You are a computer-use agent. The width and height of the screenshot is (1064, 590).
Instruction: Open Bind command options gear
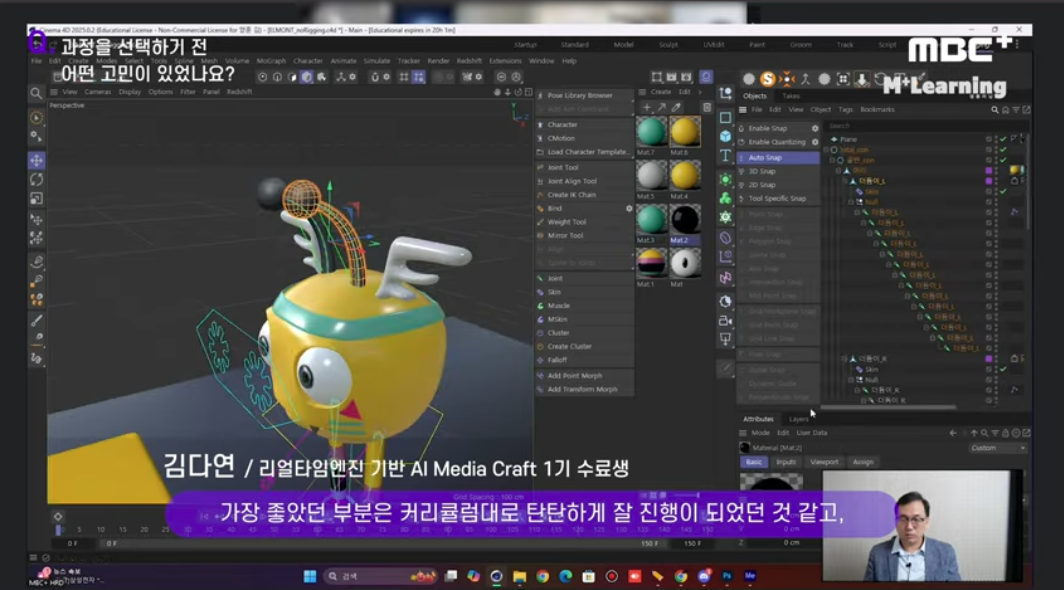coord(629,208)
